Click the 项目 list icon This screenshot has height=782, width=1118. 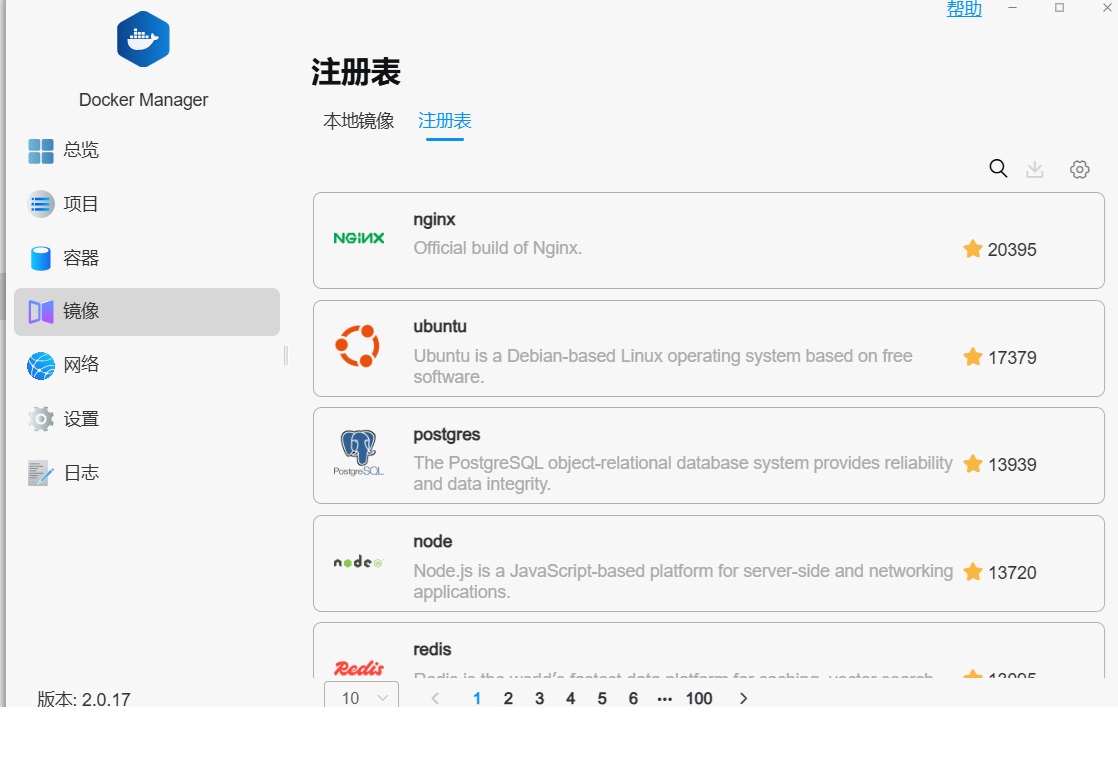point(41,205)
